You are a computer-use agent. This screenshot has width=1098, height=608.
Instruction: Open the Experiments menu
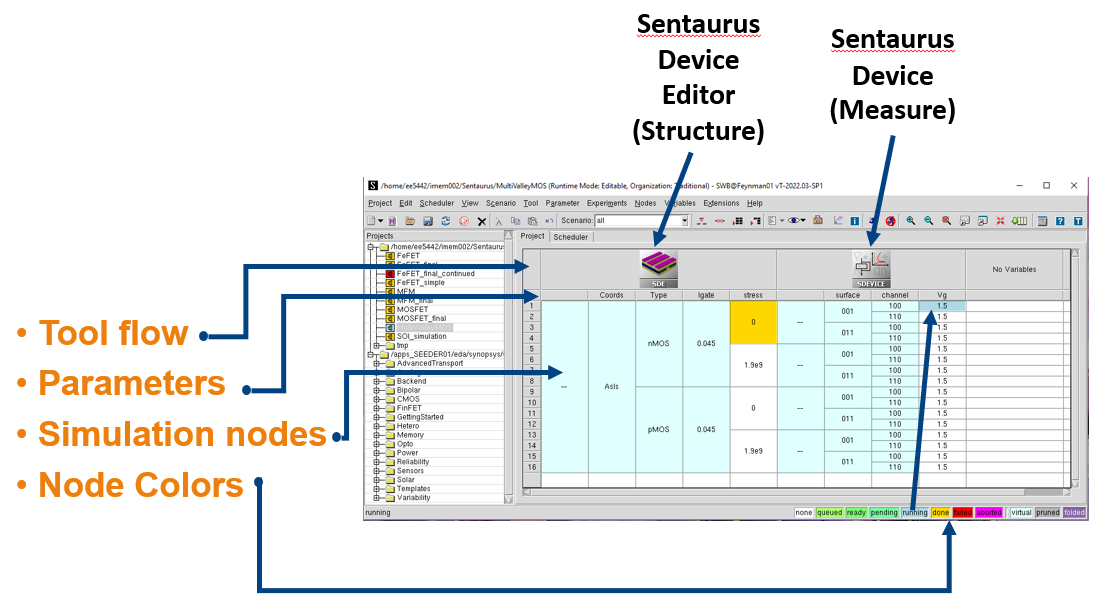pos(607,203)
